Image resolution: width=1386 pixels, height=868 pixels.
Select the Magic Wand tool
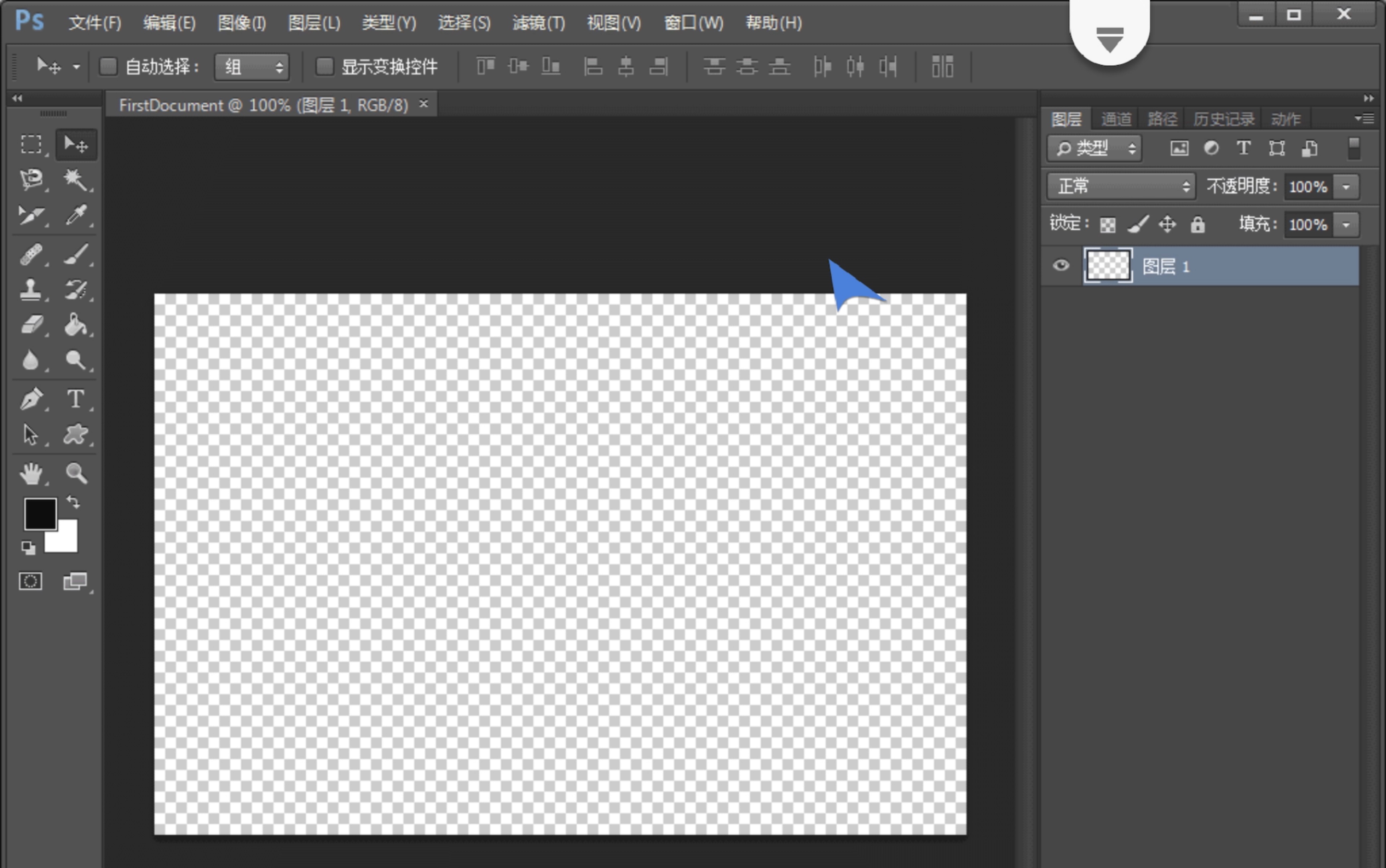[76, 180]
